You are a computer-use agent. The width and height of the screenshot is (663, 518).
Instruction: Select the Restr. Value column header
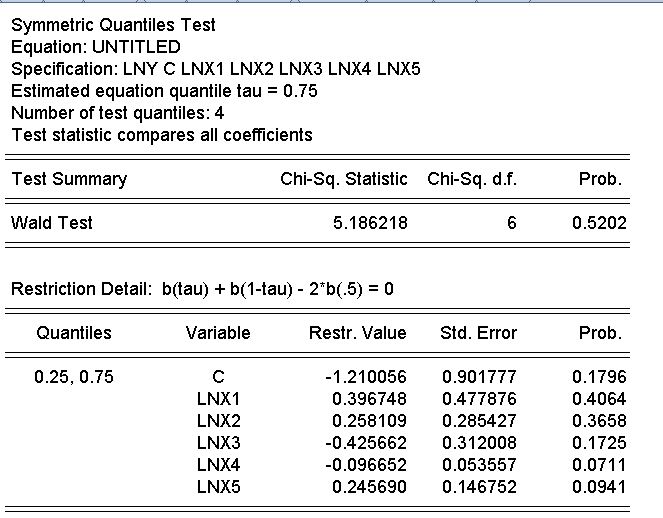[357, 333]
